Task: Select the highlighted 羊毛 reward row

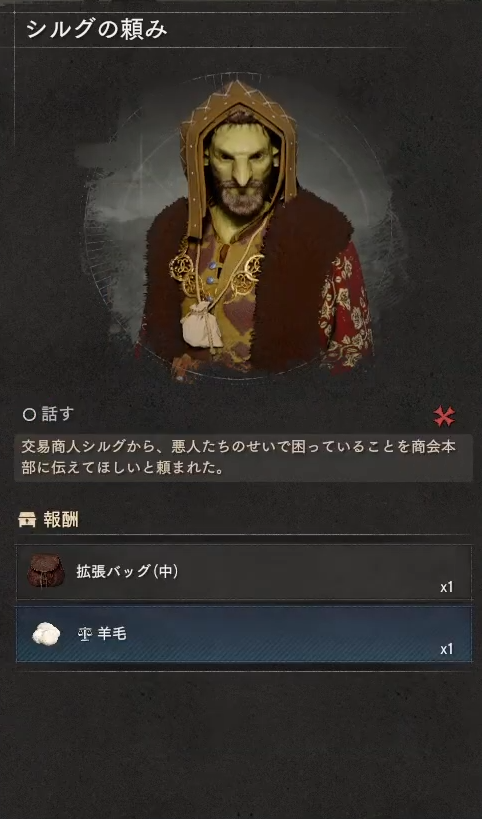Action: tap(244, 634)
